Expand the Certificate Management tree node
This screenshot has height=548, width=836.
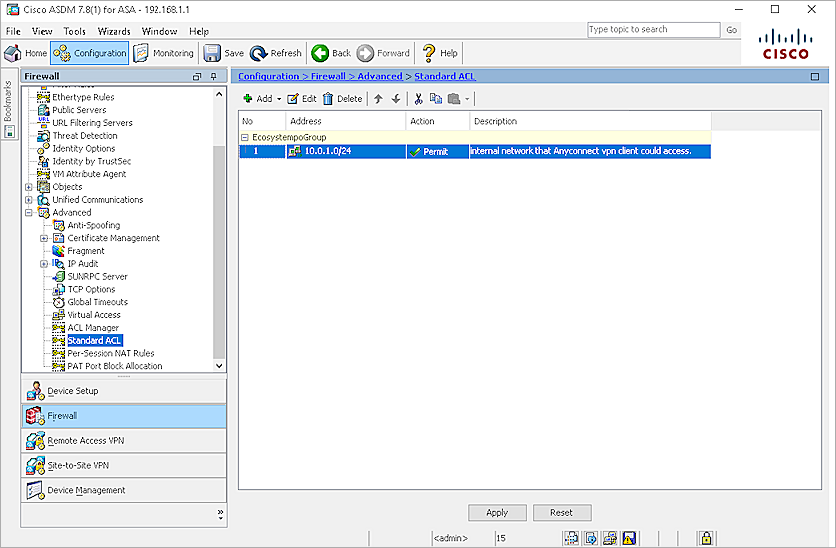(x=44, y=238)
